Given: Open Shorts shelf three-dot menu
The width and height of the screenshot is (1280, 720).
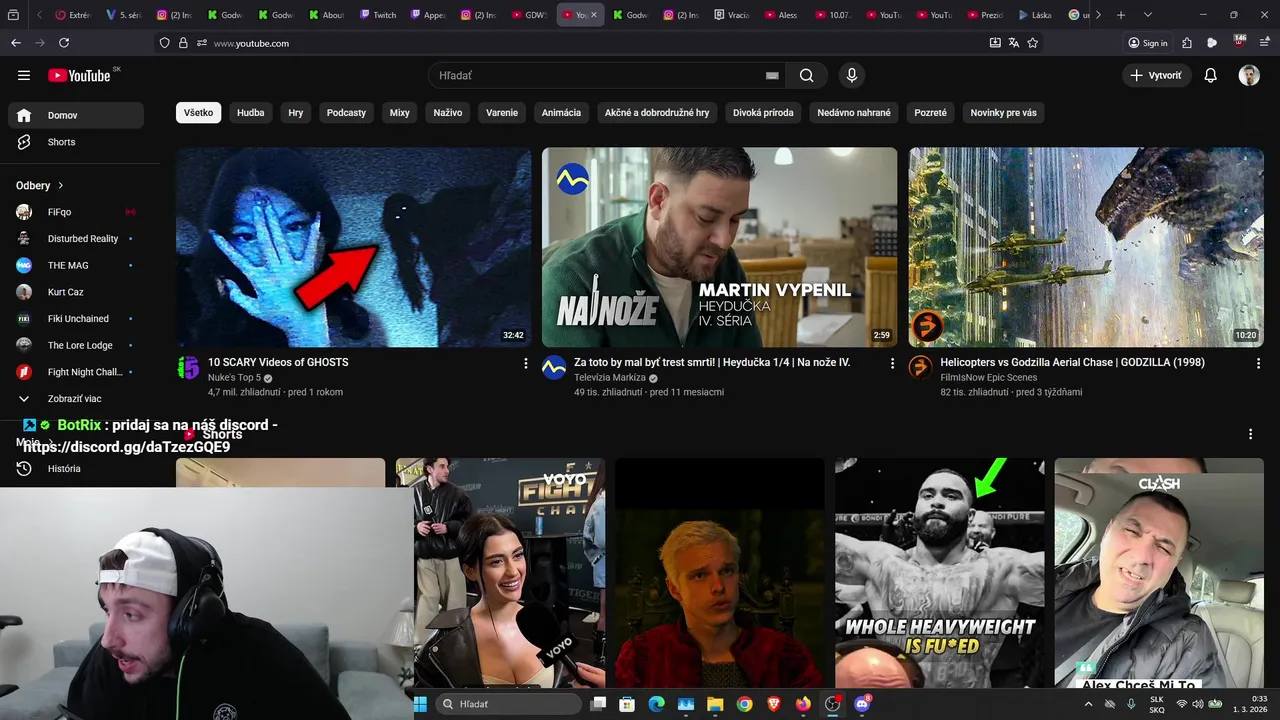Looking at the screenshot, I should pos(1250,434).
